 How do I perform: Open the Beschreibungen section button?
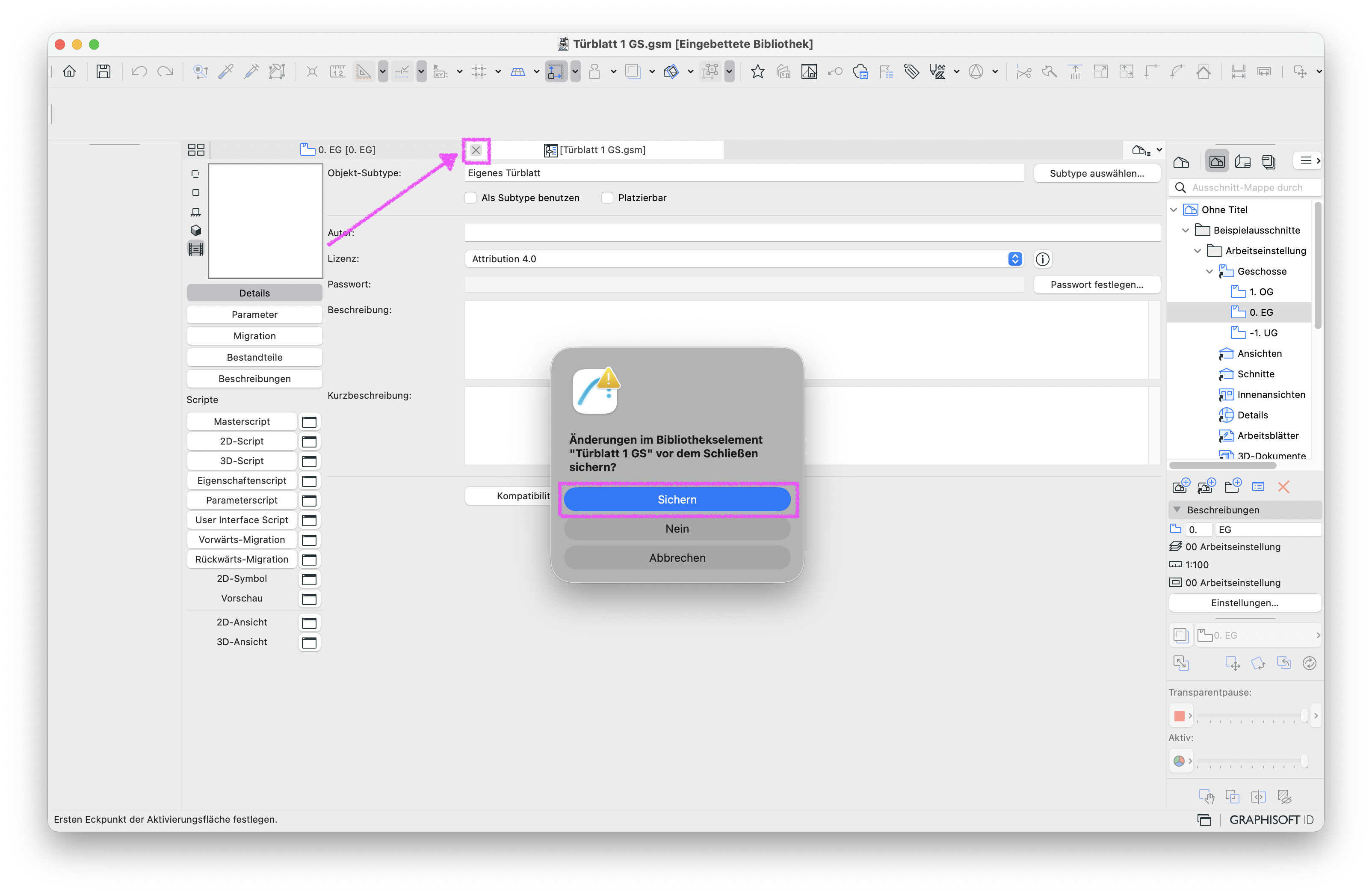point(254,379)
